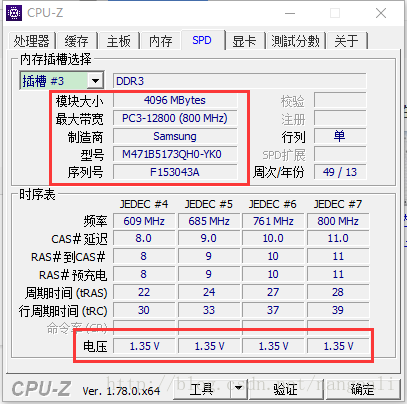Click the 工具 button
Viewport: 407px width, 404px height.
[202, 389]
